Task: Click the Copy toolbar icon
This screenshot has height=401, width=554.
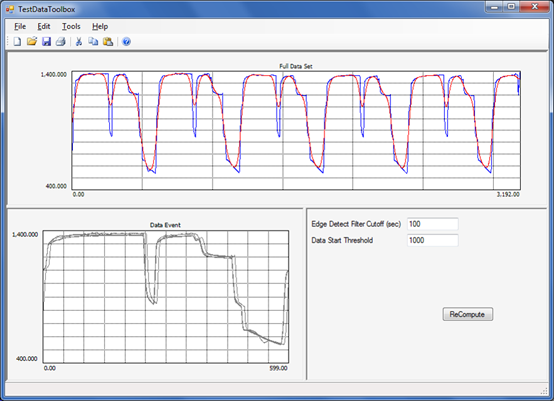Action: coord(93,42)
